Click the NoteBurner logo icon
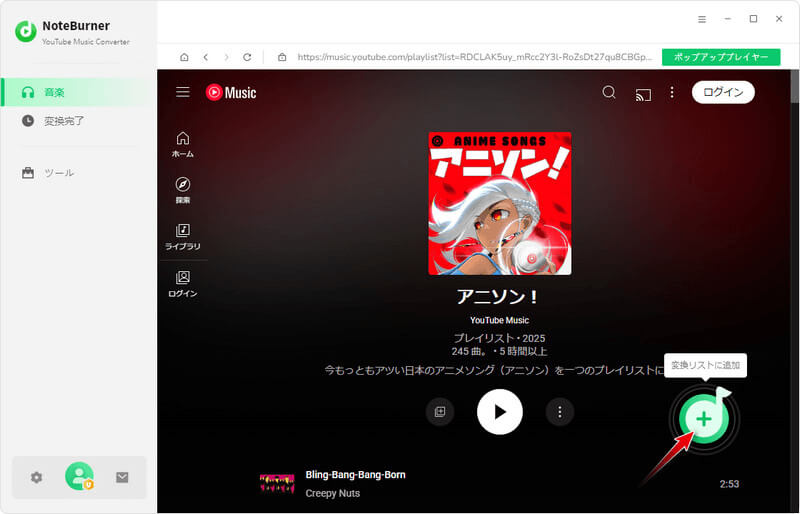The height and width of the screenshot is (514, 800). pyautogui.click(x=26, y=31)
